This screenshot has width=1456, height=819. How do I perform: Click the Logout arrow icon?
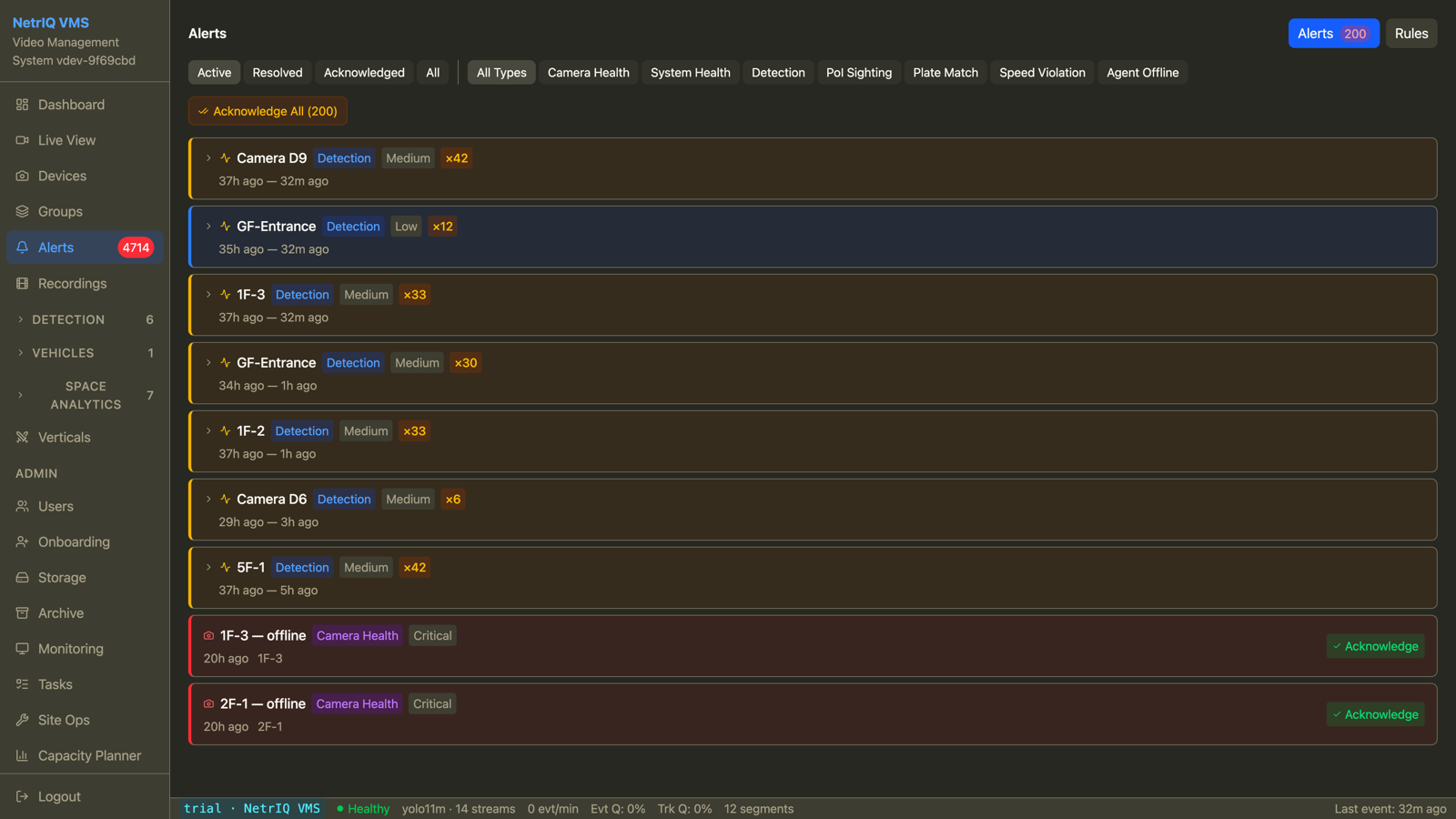pos(22,796)
